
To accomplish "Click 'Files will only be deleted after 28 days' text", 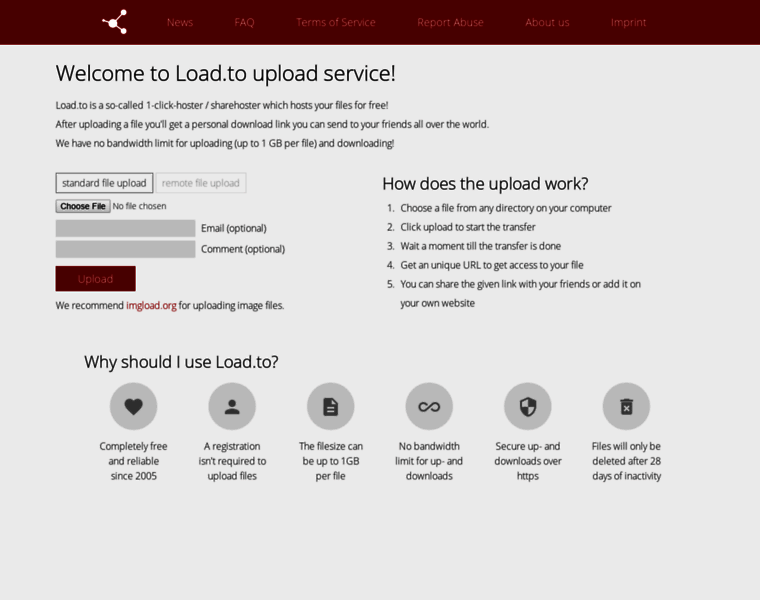I will coord(626,461).
